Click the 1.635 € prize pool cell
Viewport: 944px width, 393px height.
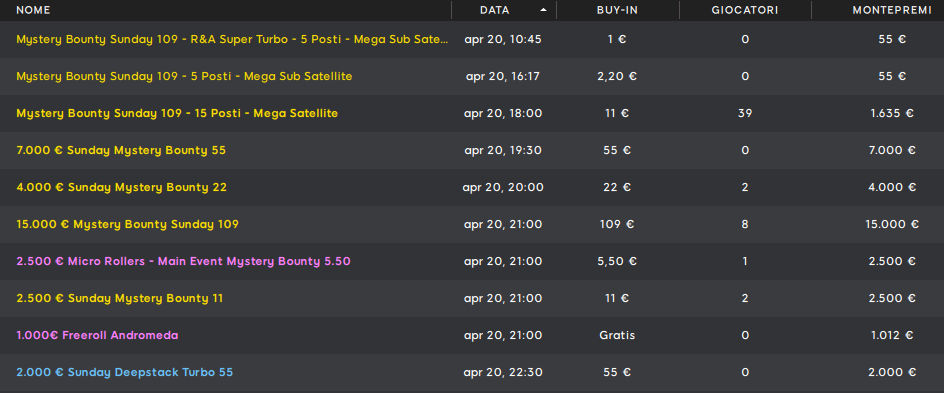[x=892, y=113]
